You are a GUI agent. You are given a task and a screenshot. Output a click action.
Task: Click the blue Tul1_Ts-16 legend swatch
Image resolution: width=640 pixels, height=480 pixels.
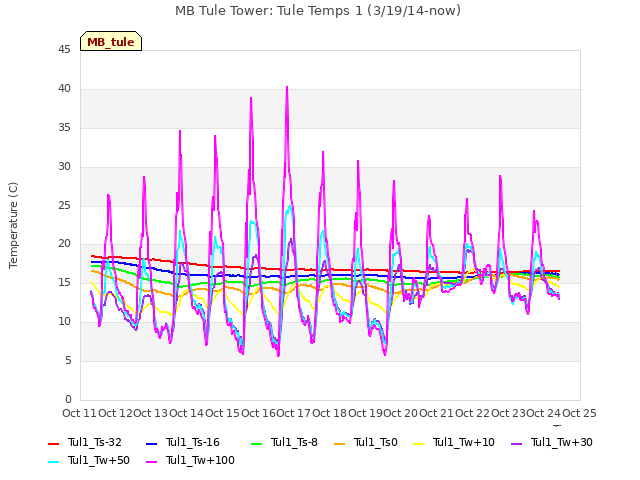click(151, 444)
